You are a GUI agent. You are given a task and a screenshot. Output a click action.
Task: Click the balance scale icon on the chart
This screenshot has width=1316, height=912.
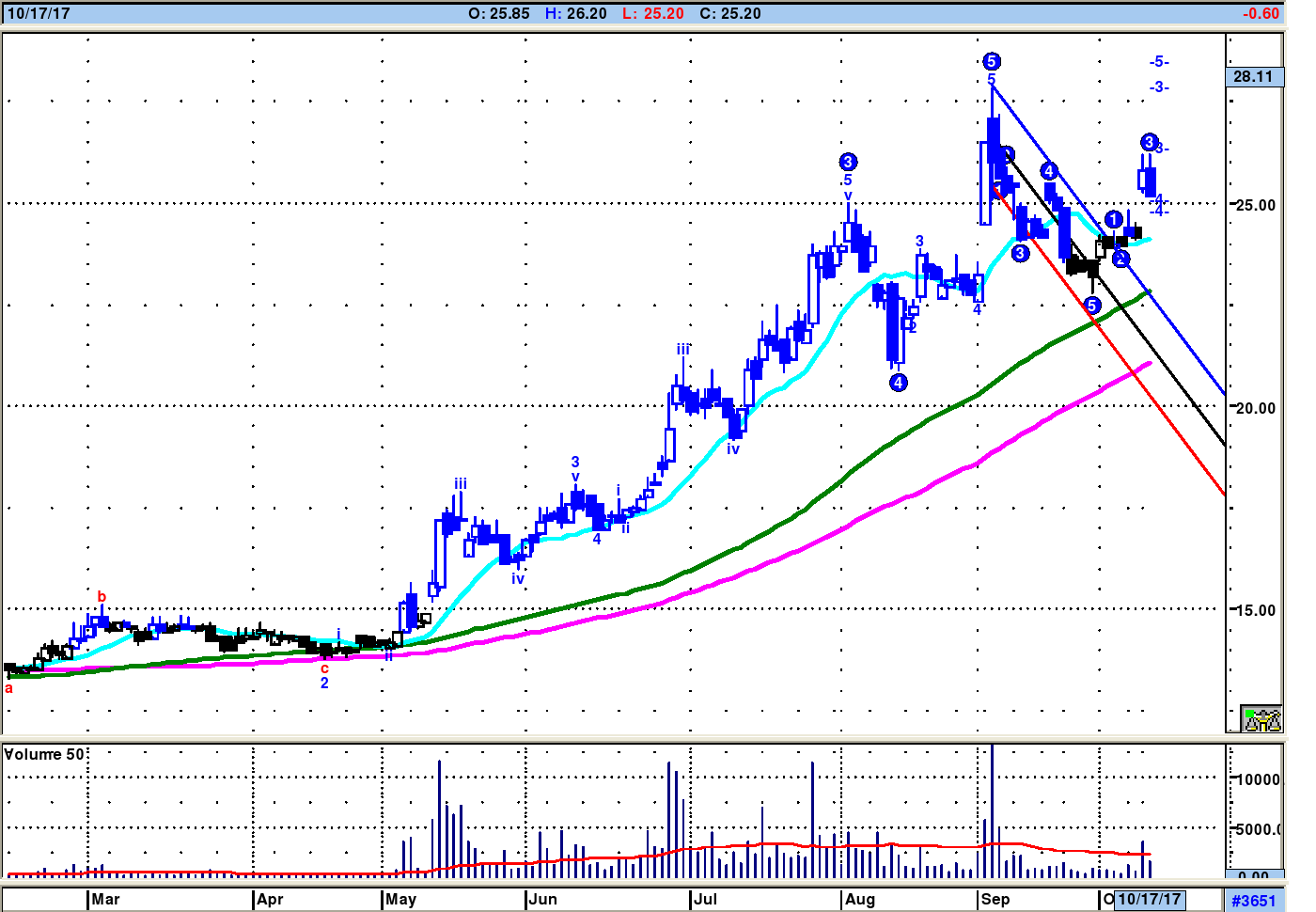(1261, 719)
